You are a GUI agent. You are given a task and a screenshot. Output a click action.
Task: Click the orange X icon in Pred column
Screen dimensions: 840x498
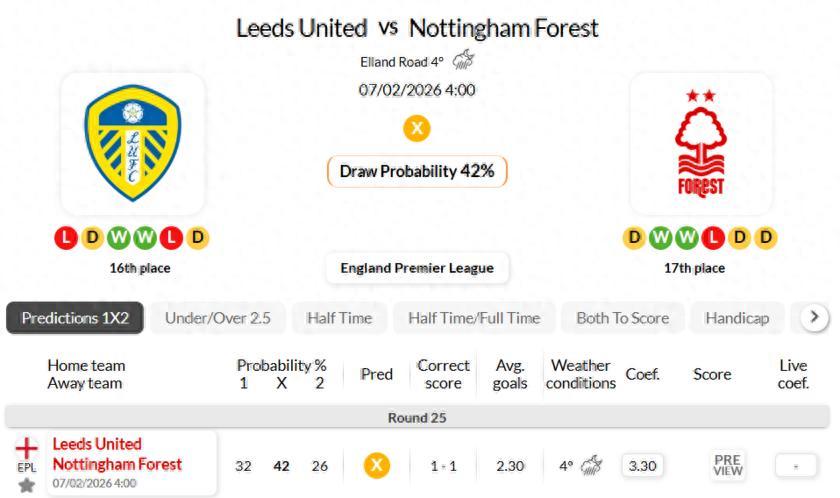click(377, 465)
